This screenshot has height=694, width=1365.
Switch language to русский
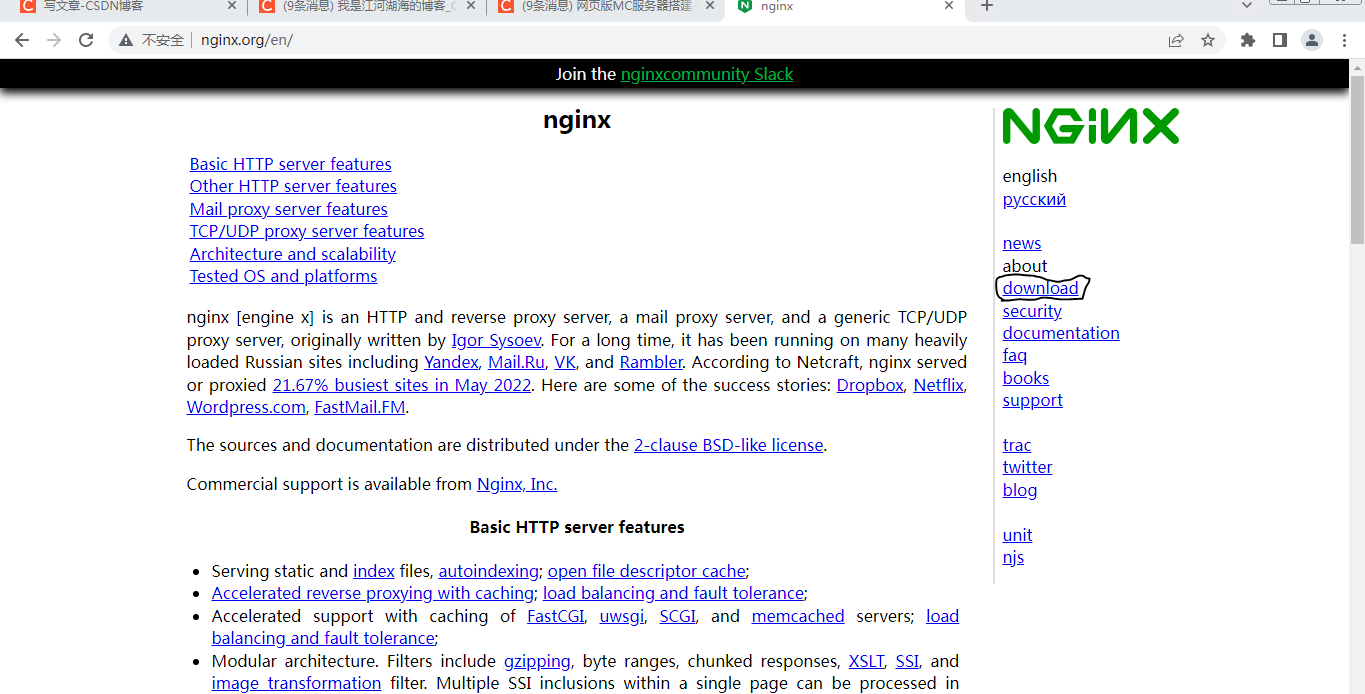pyautogui.click(x=1034, y=199)
